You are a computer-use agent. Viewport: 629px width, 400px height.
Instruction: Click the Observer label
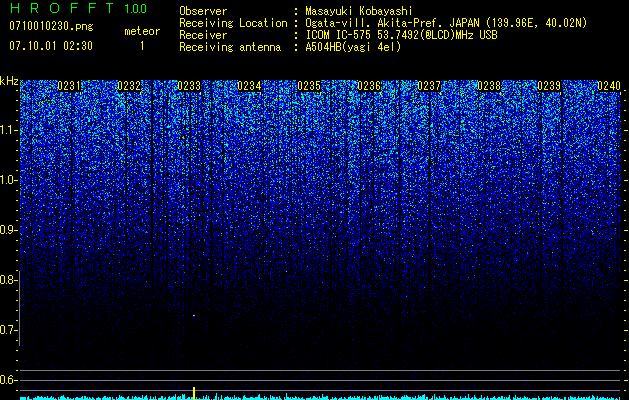point(203,11)
